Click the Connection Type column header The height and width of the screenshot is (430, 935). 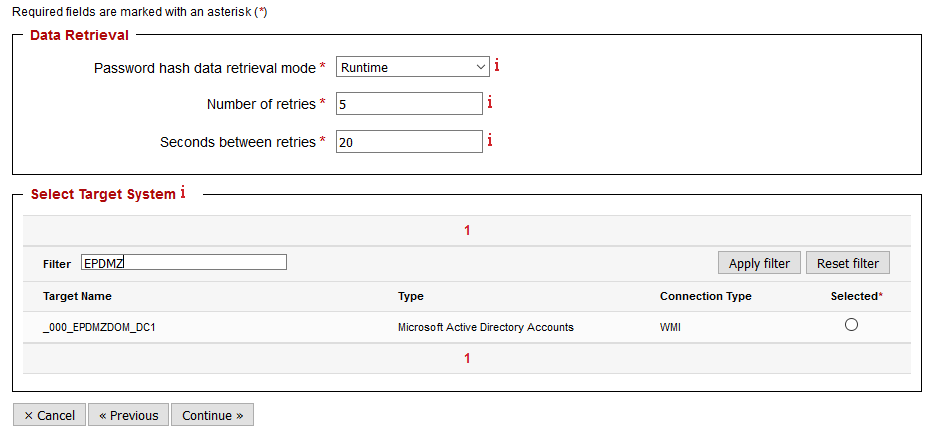(705, 296)
